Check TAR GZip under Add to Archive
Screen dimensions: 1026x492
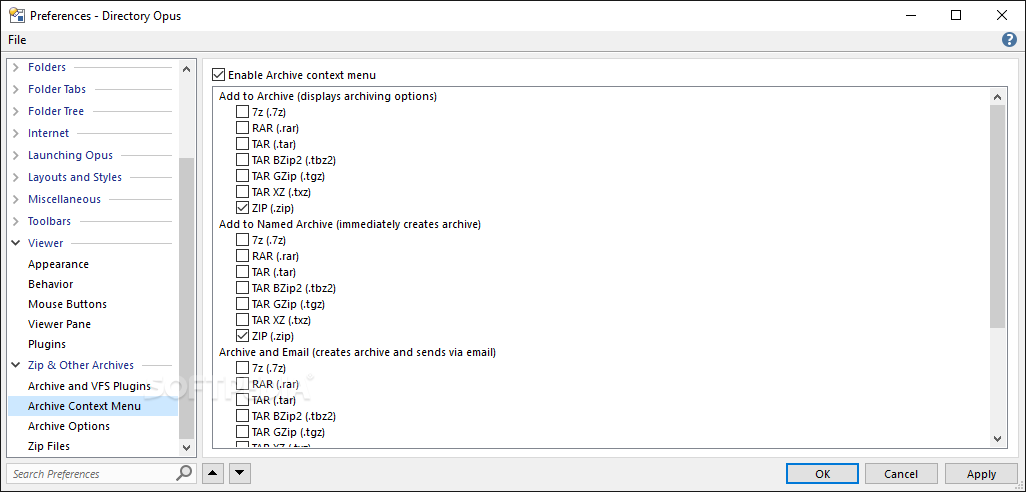243,176
